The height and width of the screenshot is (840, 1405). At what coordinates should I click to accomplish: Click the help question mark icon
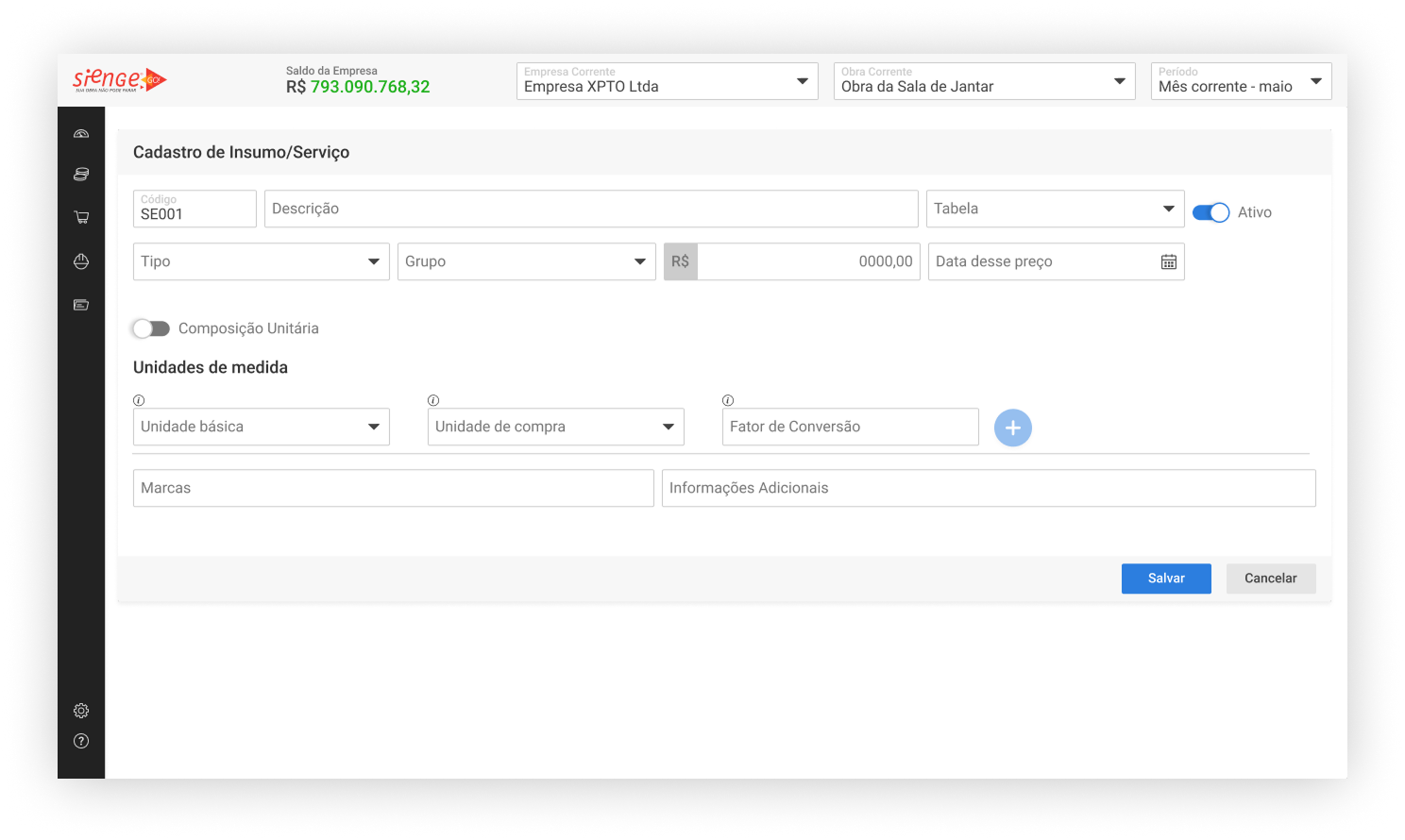81,741
